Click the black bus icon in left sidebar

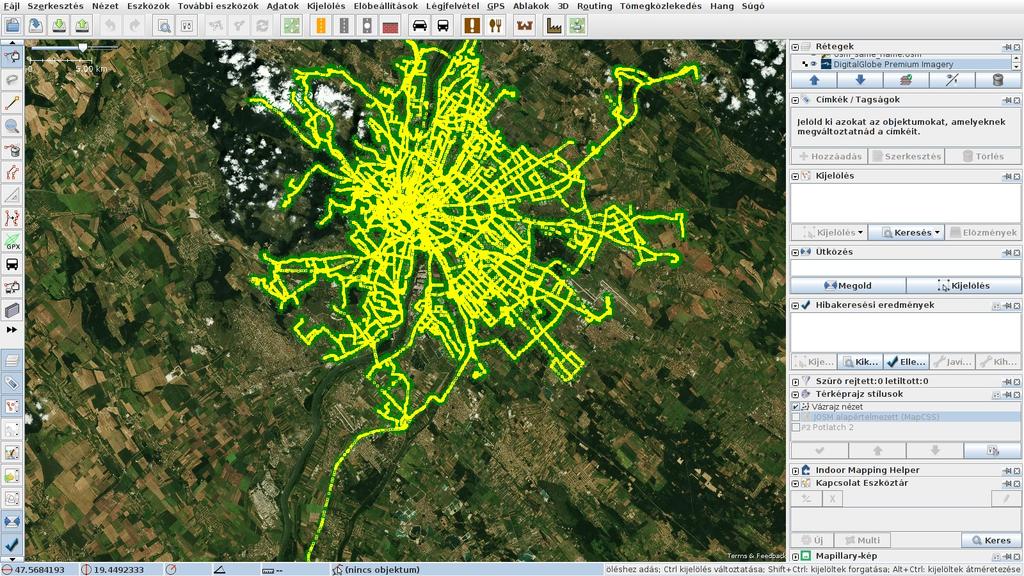tap(12, 264)
